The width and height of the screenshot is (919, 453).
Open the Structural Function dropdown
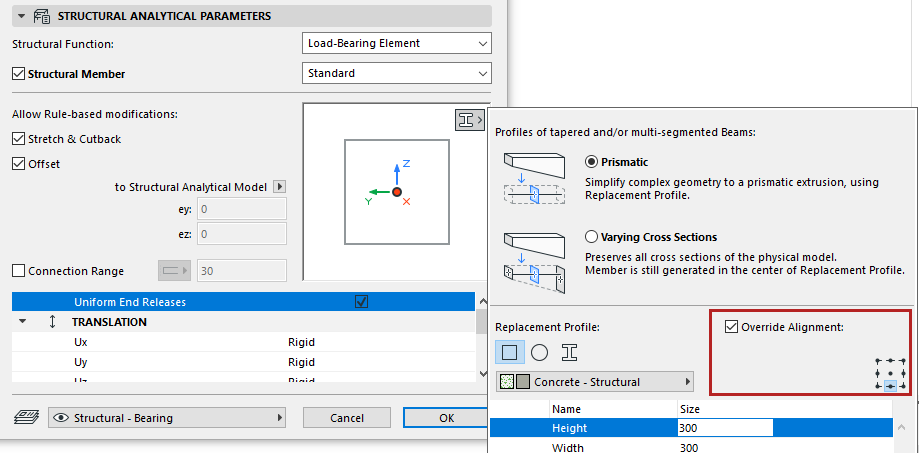(x=397, y=43)
